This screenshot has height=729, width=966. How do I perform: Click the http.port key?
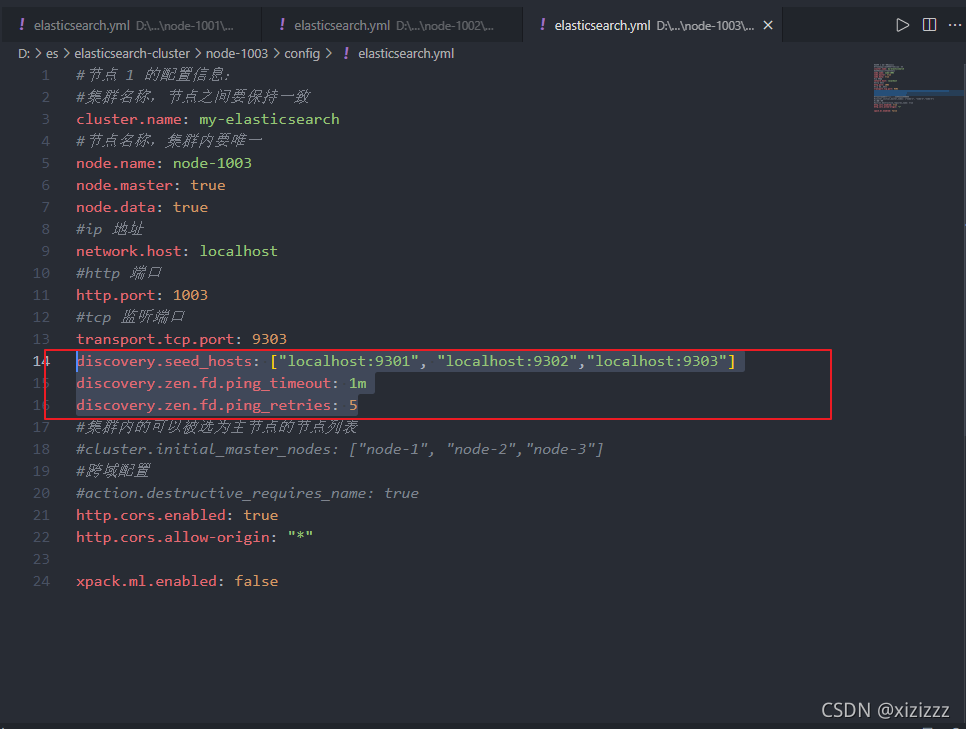115,296
